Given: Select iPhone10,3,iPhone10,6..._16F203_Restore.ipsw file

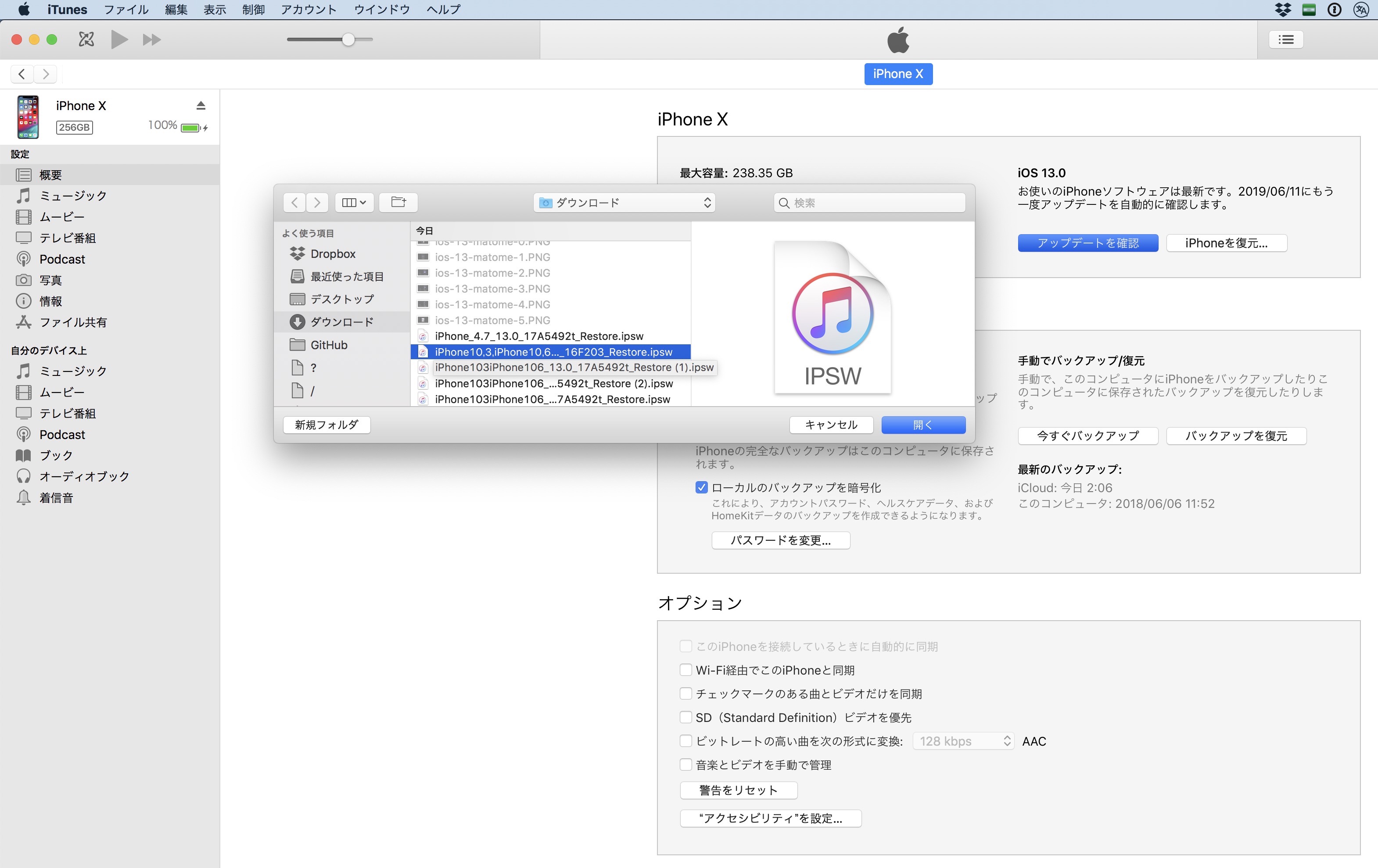Looking at the screenshot, I should click(550, 352).
